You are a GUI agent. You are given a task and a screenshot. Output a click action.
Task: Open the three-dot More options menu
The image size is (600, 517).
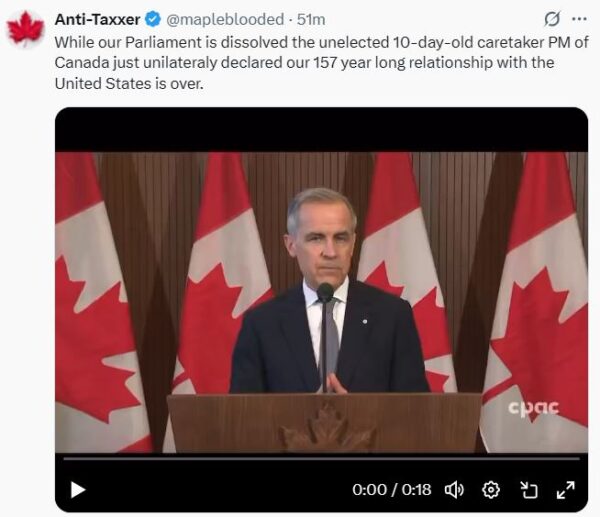point(579,19)
